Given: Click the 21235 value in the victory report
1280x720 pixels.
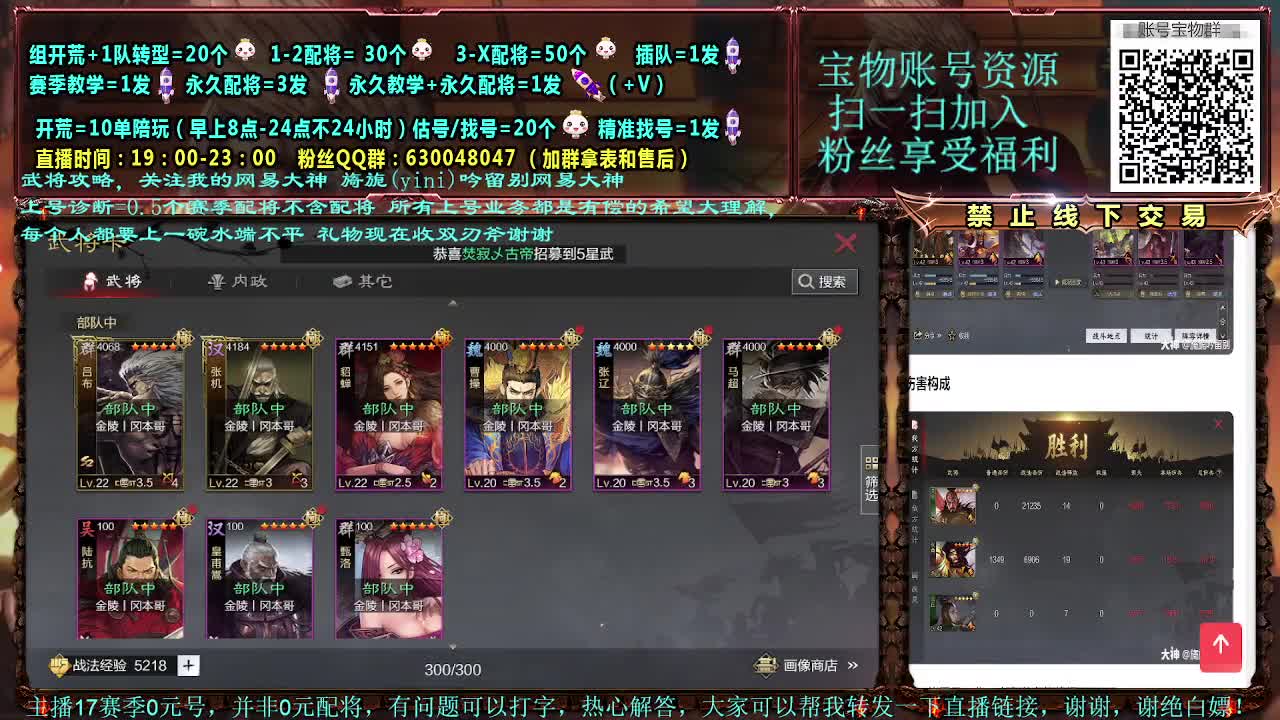Looking at the screenshot, I should (x=1031, y=506).
